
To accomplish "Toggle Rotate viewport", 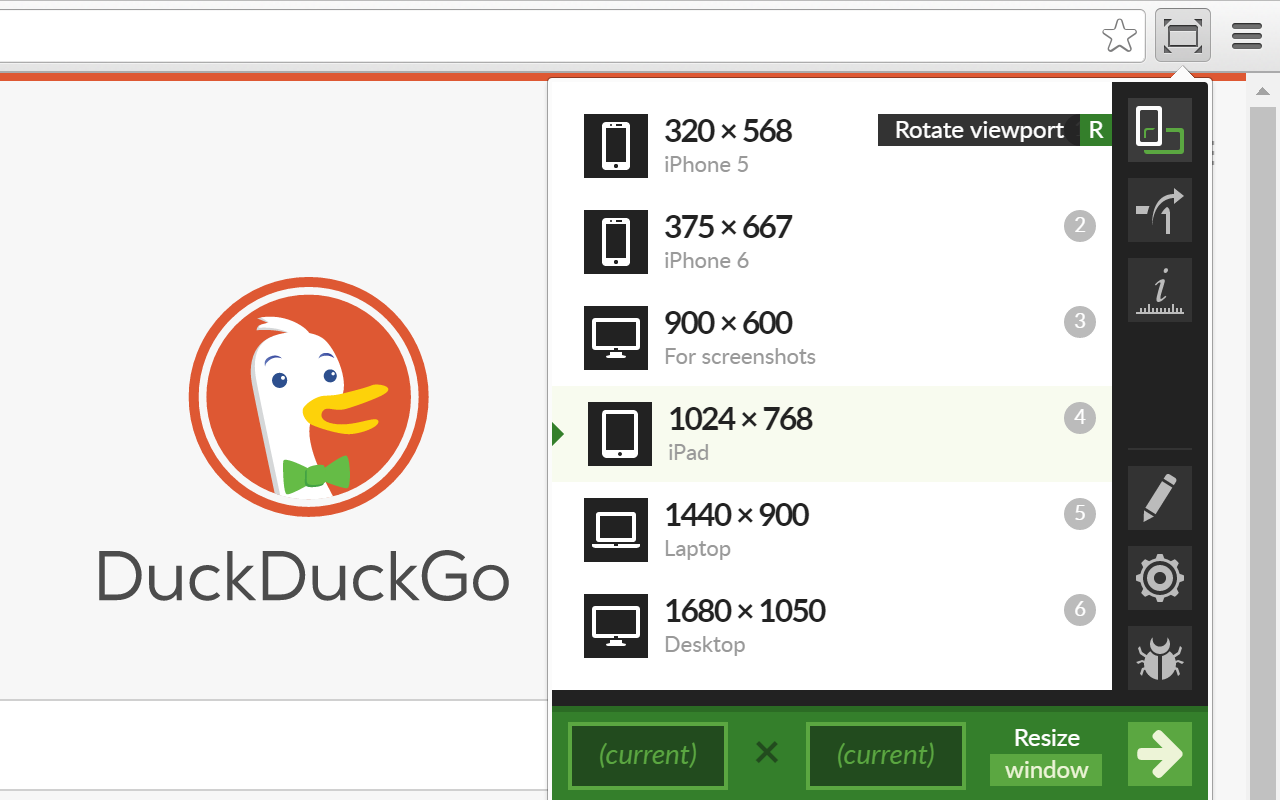I will 978,129.
